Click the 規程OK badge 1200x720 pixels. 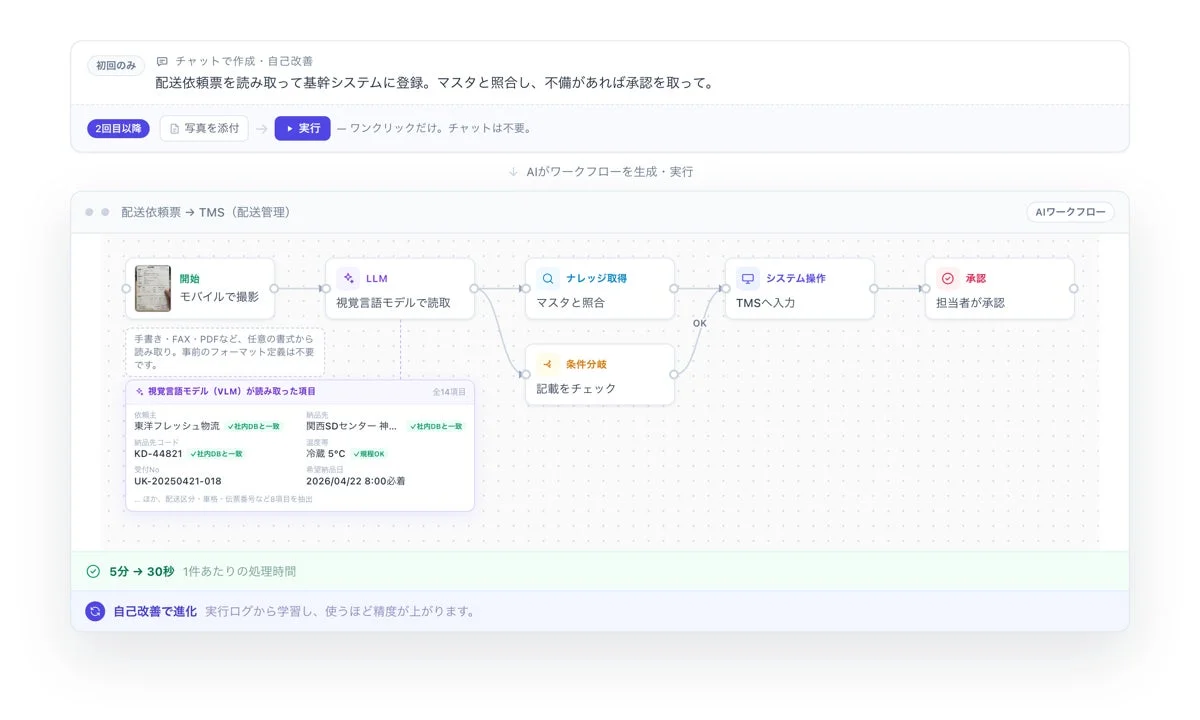coord(369,454)
